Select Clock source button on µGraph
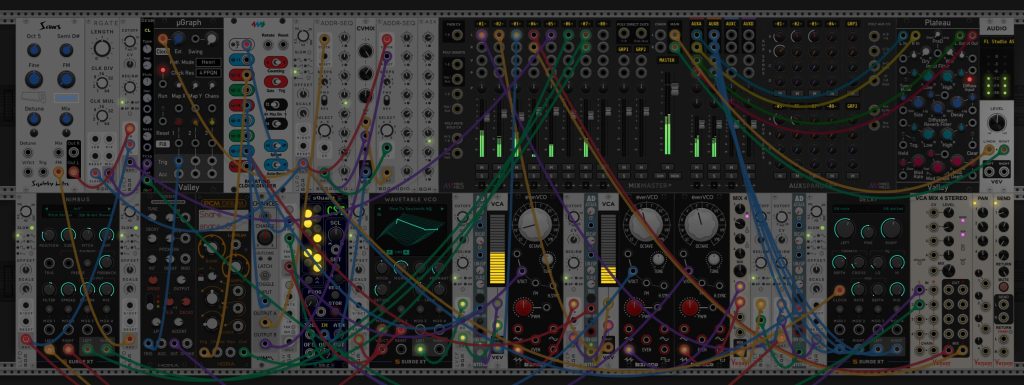Screen dimensions: 1024x385 pyautogui.click(x=162, y=51)
